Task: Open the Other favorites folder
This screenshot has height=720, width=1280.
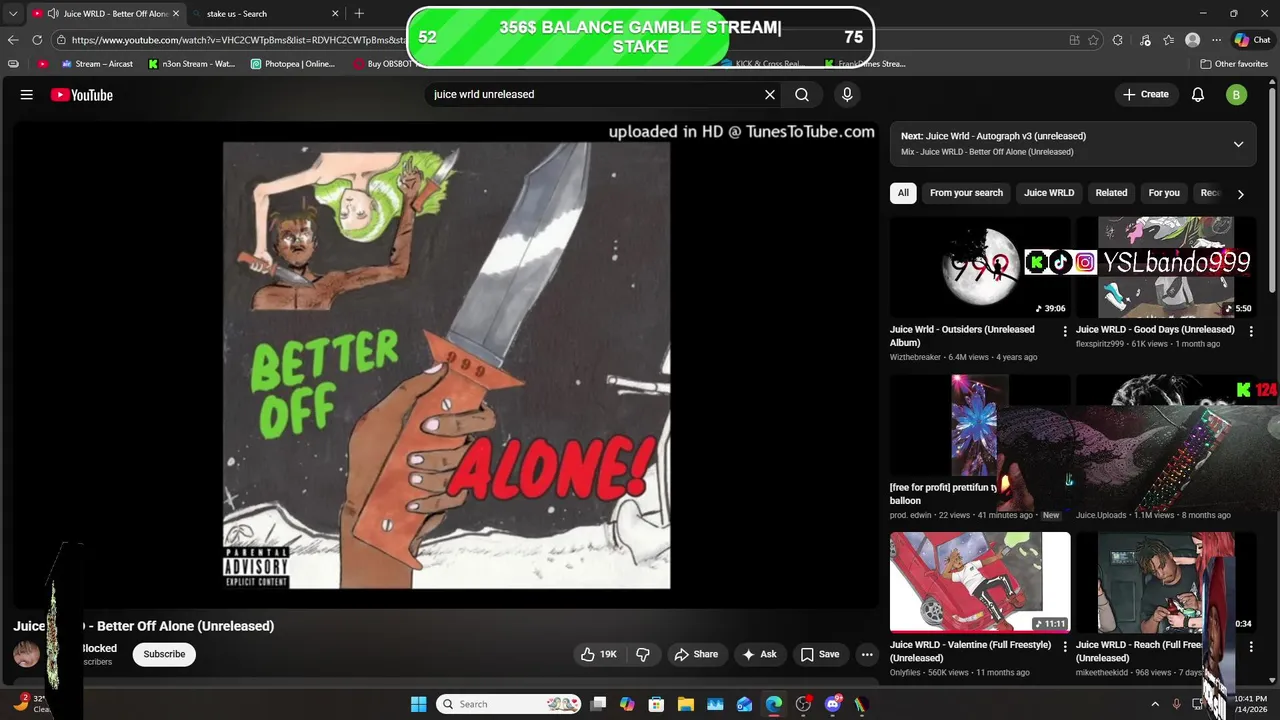Action: pyautogui.click(x=1234, y=63)
